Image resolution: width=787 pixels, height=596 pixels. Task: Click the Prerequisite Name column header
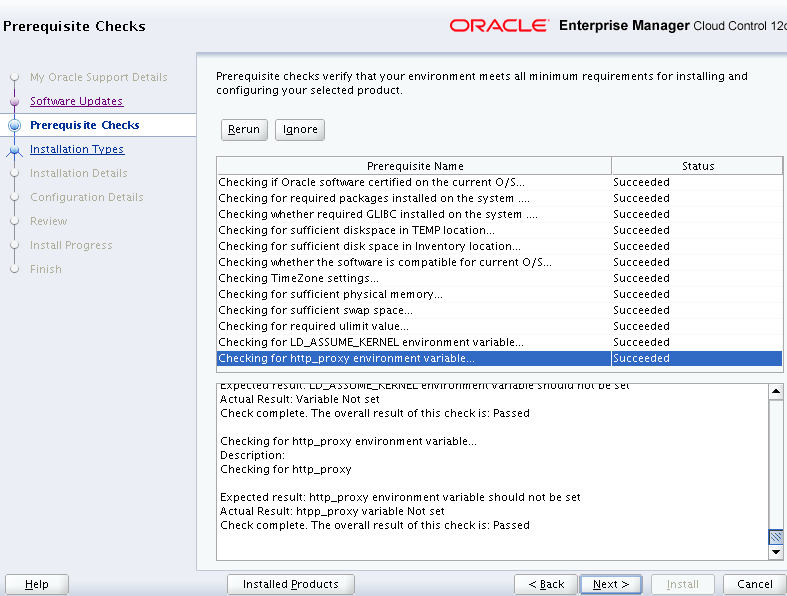[x=414, y=166]
